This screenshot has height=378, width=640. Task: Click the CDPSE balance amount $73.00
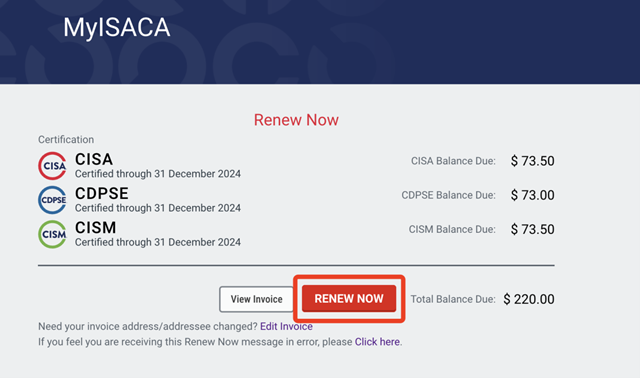tap(532, 195)
